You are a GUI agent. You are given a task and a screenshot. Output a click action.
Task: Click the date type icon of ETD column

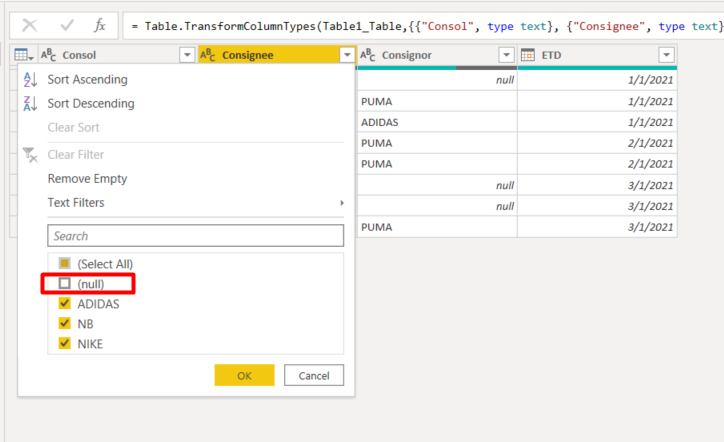(x=528, y=55)
